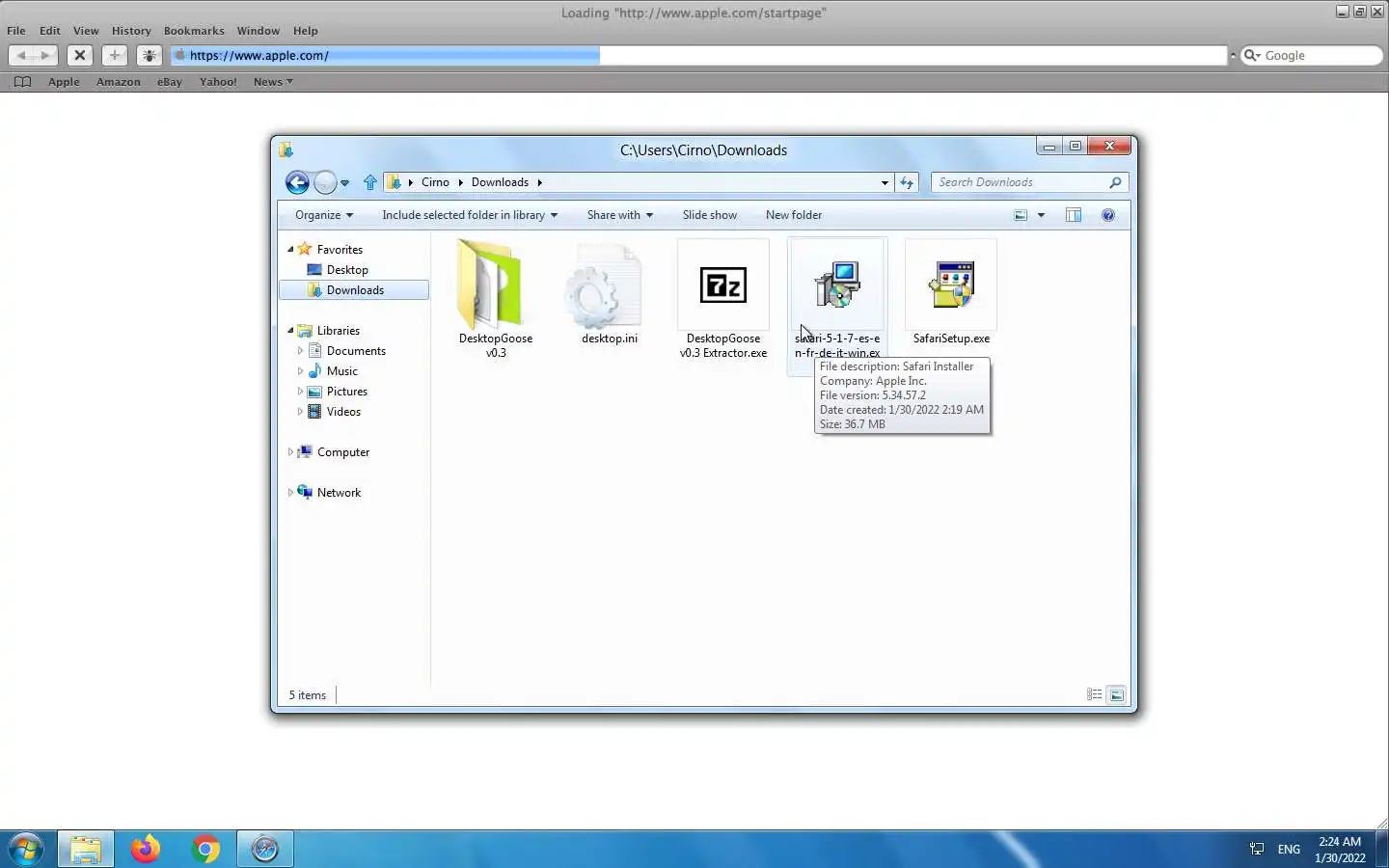Open Explorer help via the question mark icon
Viewport: 1389px width, 868px height.
point(1108,215)
